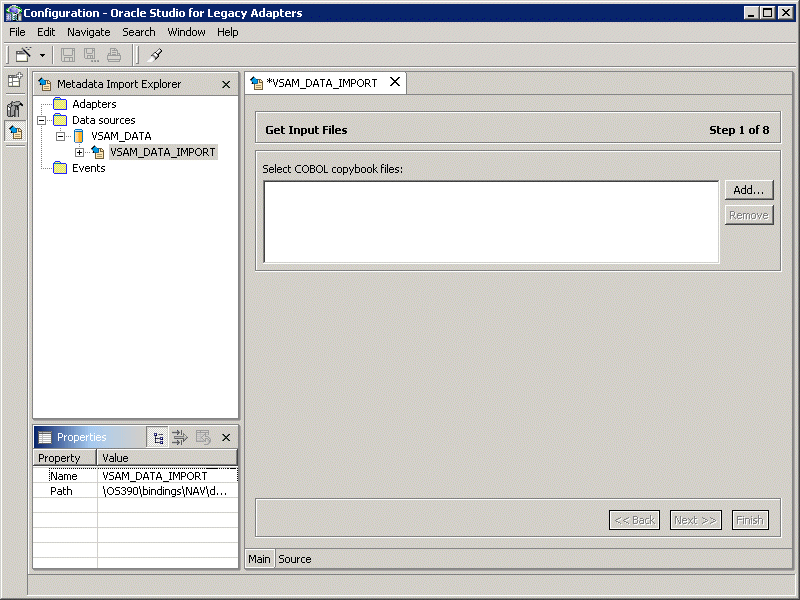Click Restore Default Value icon in Properties
Image resolution: width=800 pixels, height=600 pixels.
tap(203, 437)
